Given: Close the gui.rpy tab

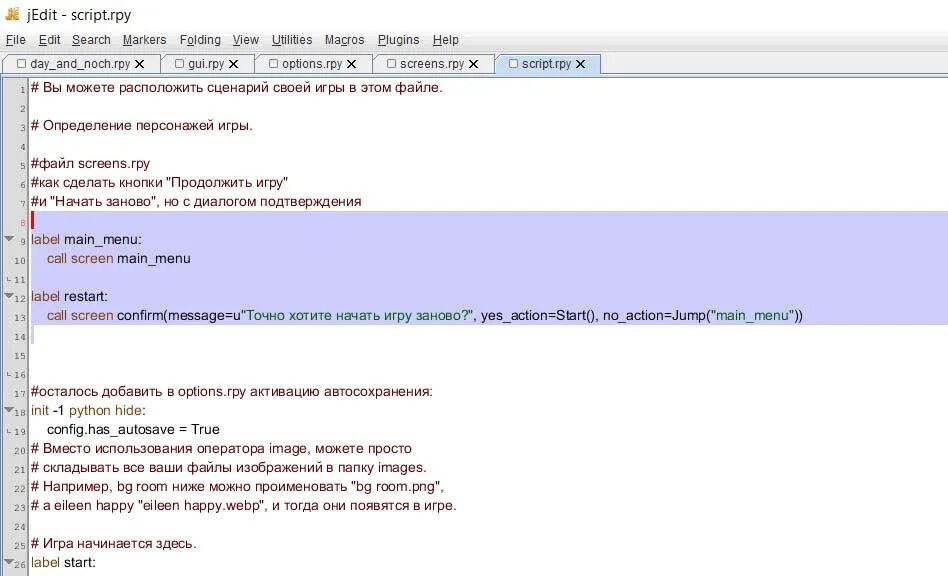Looking at the screenshot, I should [233, 64].
